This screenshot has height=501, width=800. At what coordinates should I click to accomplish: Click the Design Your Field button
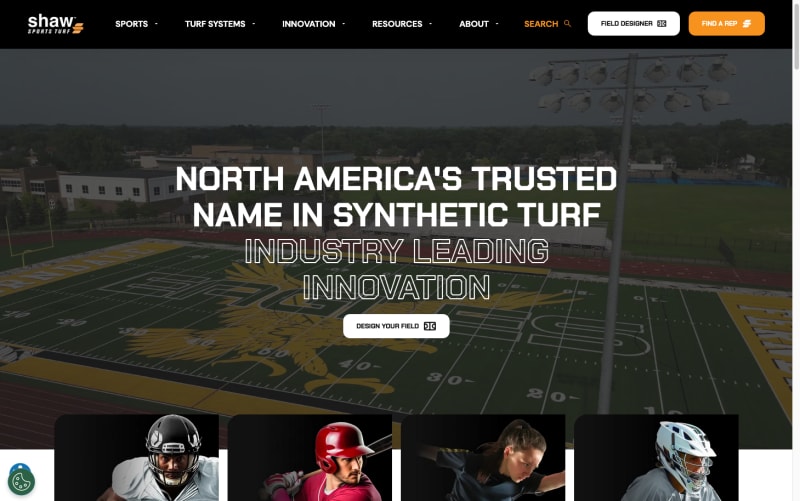pos(396,326)
